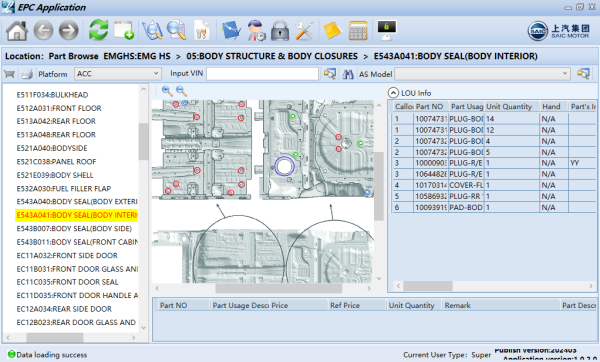Screen dimensions: 600x362
Task: Select E521E039:BODY SHELL entry
Action: pos(55,175)
